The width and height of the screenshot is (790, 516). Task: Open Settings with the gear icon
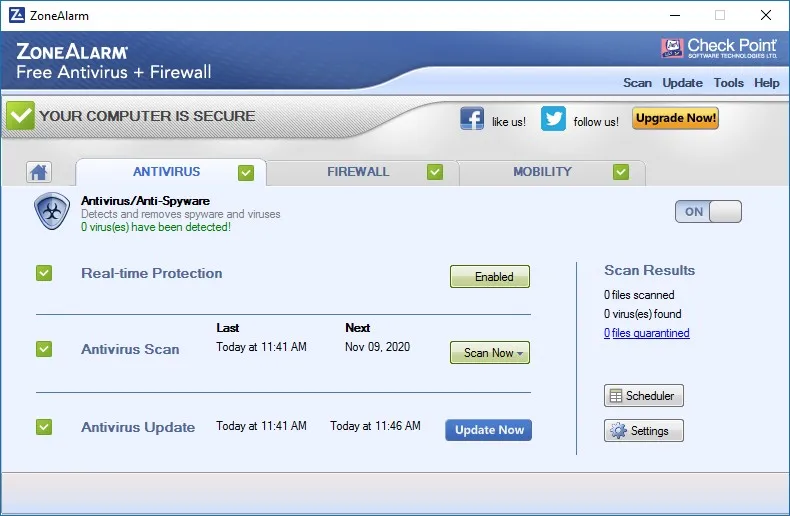pyautogui.click(x=643, y=431)
